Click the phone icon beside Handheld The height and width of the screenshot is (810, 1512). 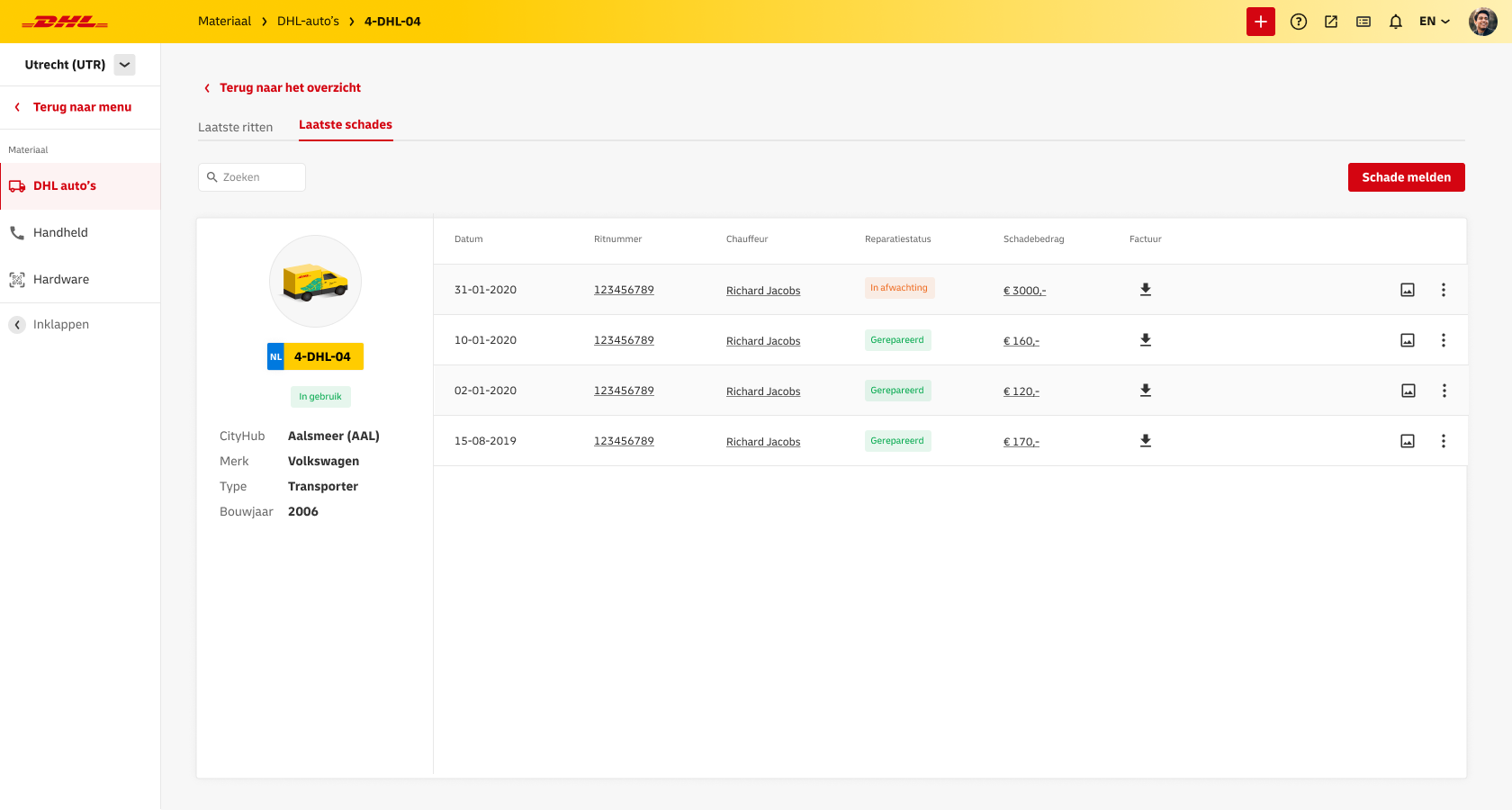point(17,233)
